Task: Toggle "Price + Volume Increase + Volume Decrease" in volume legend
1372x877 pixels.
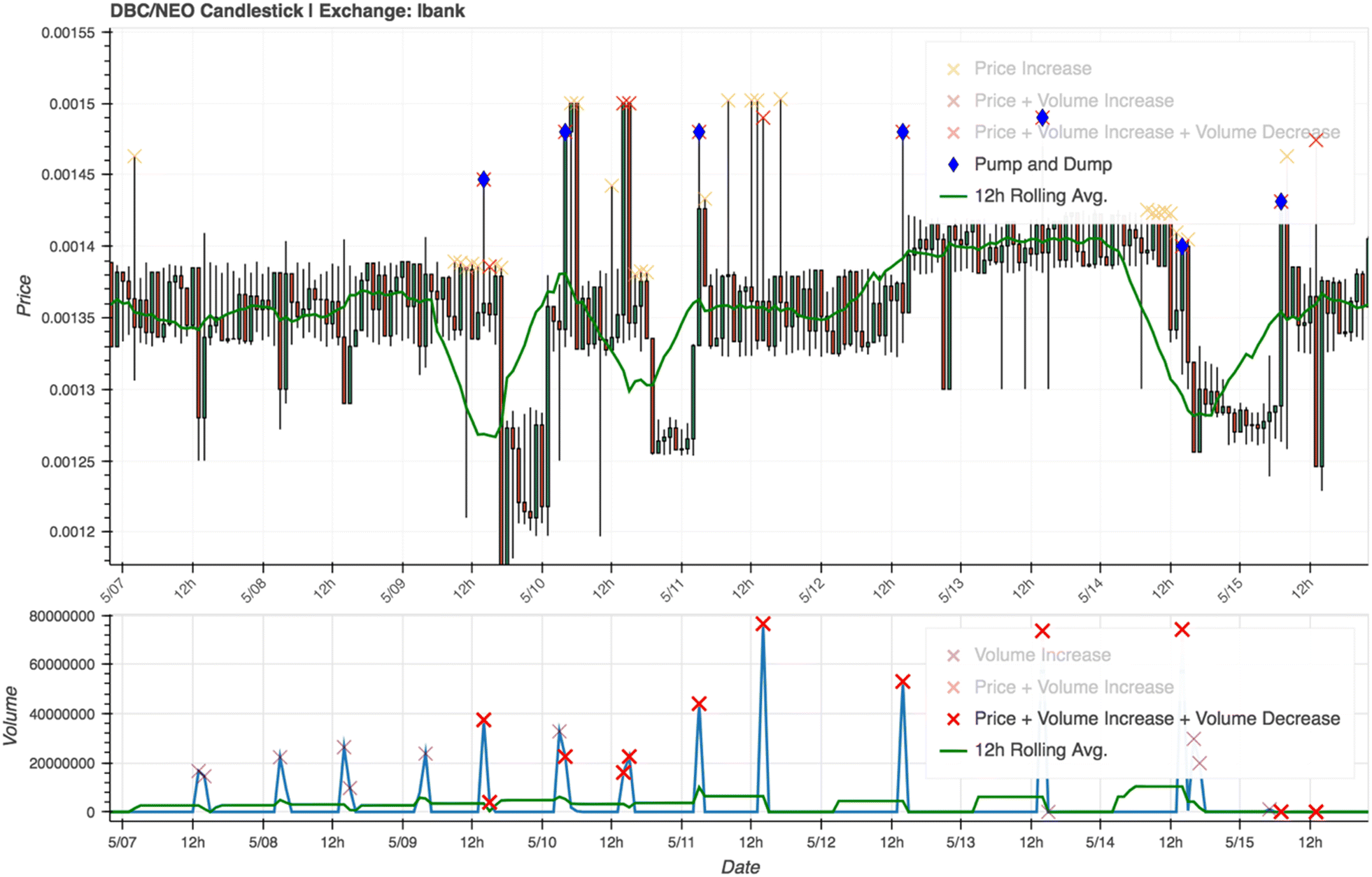Action: point(1143,719)
